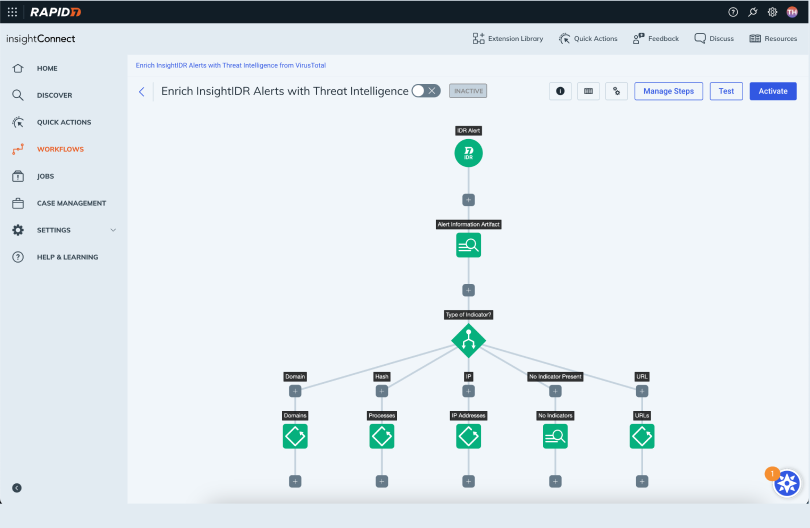
Task: Open the TH user avatar menu
Action: point(791,12)
